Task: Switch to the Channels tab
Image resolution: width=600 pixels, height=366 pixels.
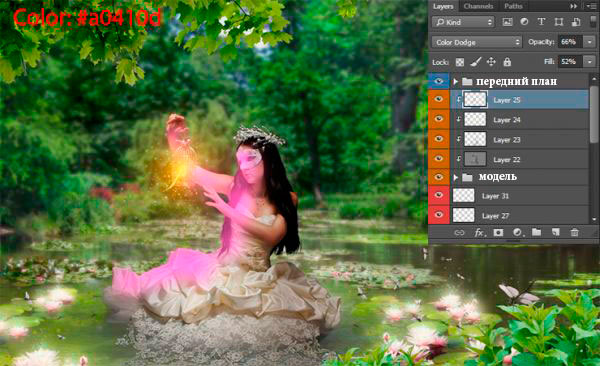Action: [x=478, y=6]
